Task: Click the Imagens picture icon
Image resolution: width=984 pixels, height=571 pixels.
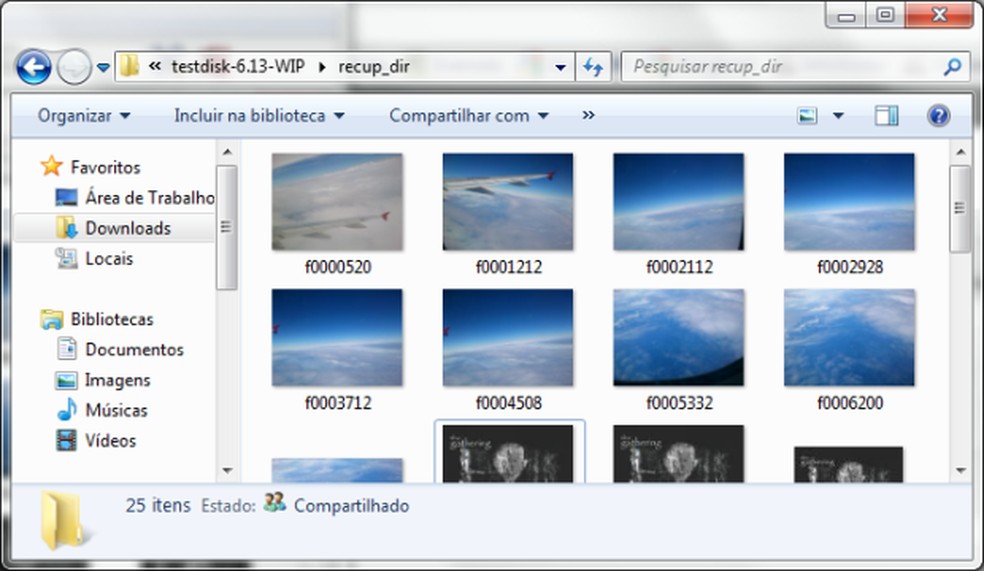Action: [x=67, y=380]
